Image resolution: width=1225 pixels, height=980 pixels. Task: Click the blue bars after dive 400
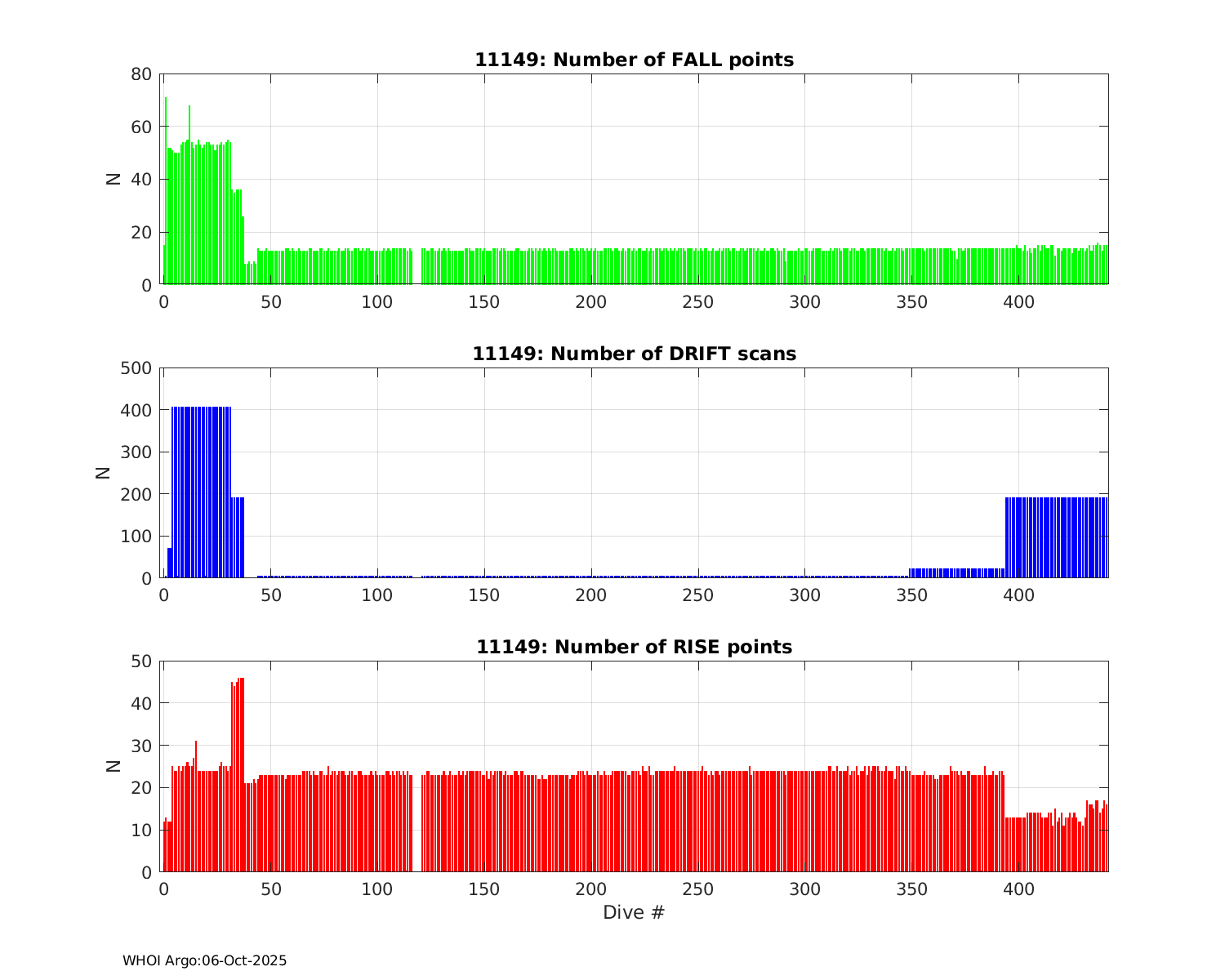point(1056,537)
